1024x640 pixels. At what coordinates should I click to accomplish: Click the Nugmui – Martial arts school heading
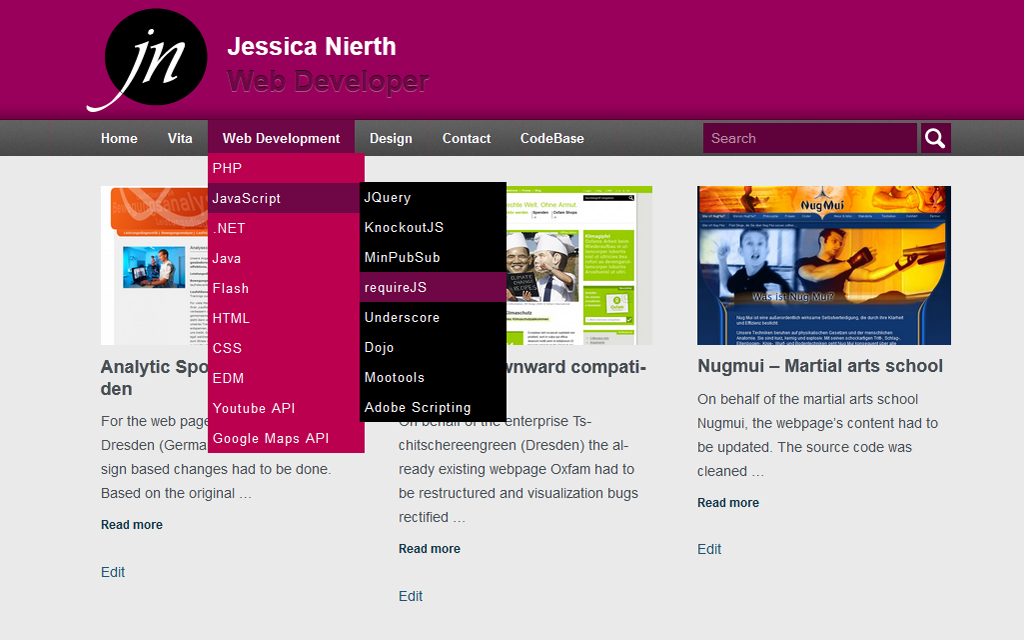click(x=820, y=366)
